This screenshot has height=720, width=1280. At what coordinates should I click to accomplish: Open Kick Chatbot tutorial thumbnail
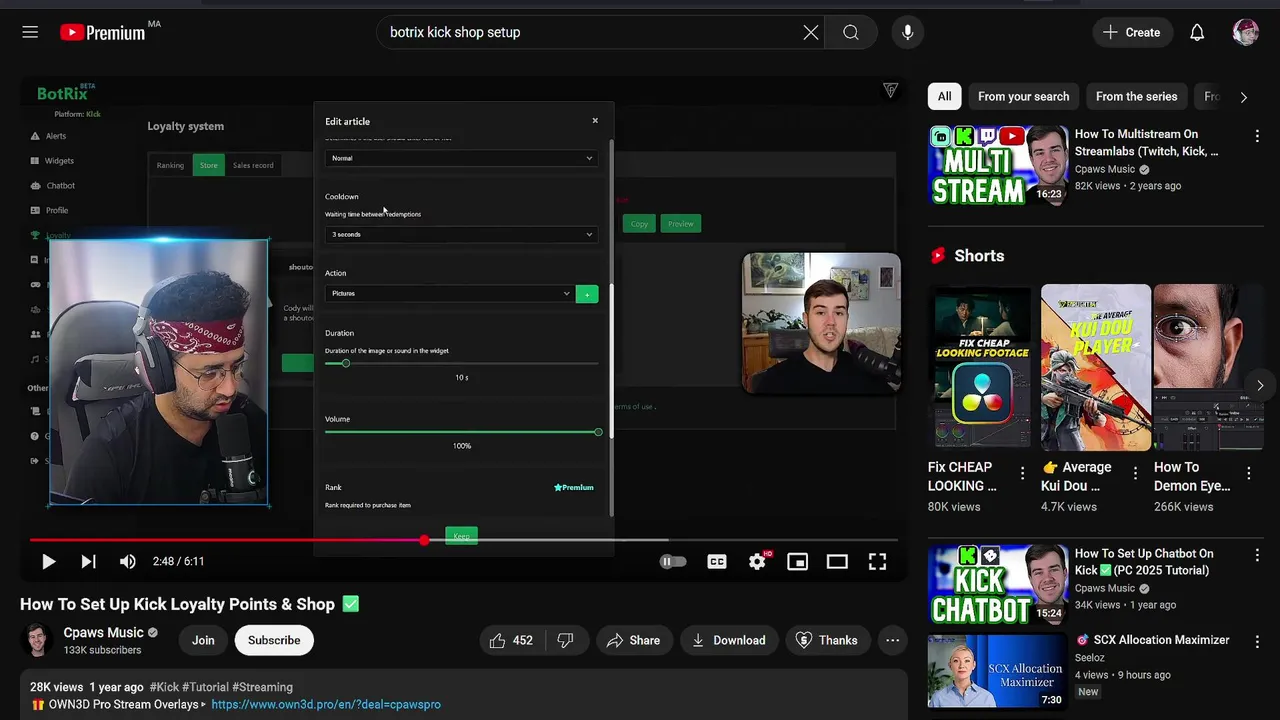click(998, 585)
